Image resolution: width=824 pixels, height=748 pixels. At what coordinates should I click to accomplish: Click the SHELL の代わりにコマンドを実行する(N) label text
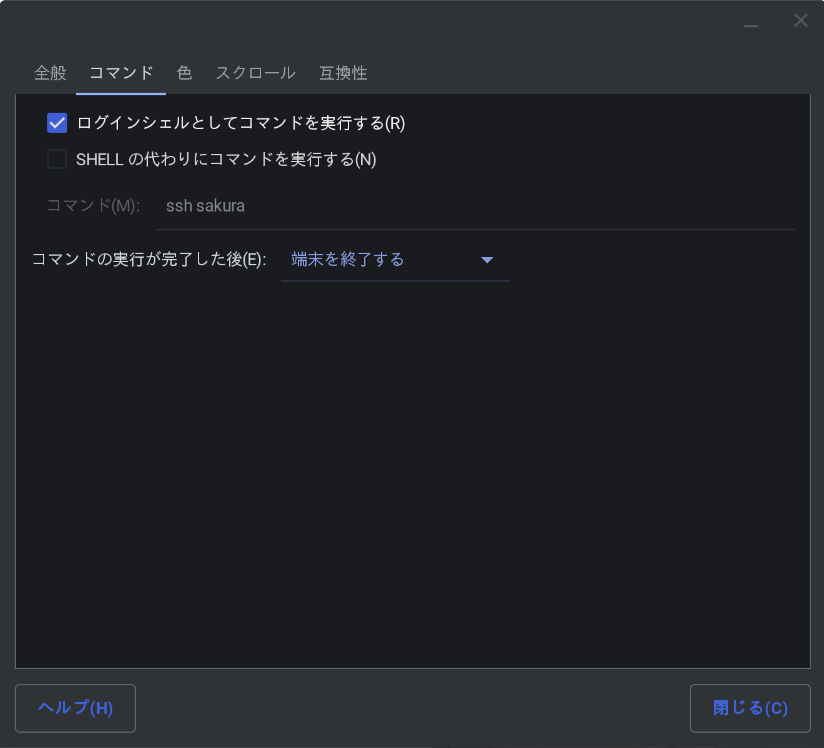(x=226, y=159)
